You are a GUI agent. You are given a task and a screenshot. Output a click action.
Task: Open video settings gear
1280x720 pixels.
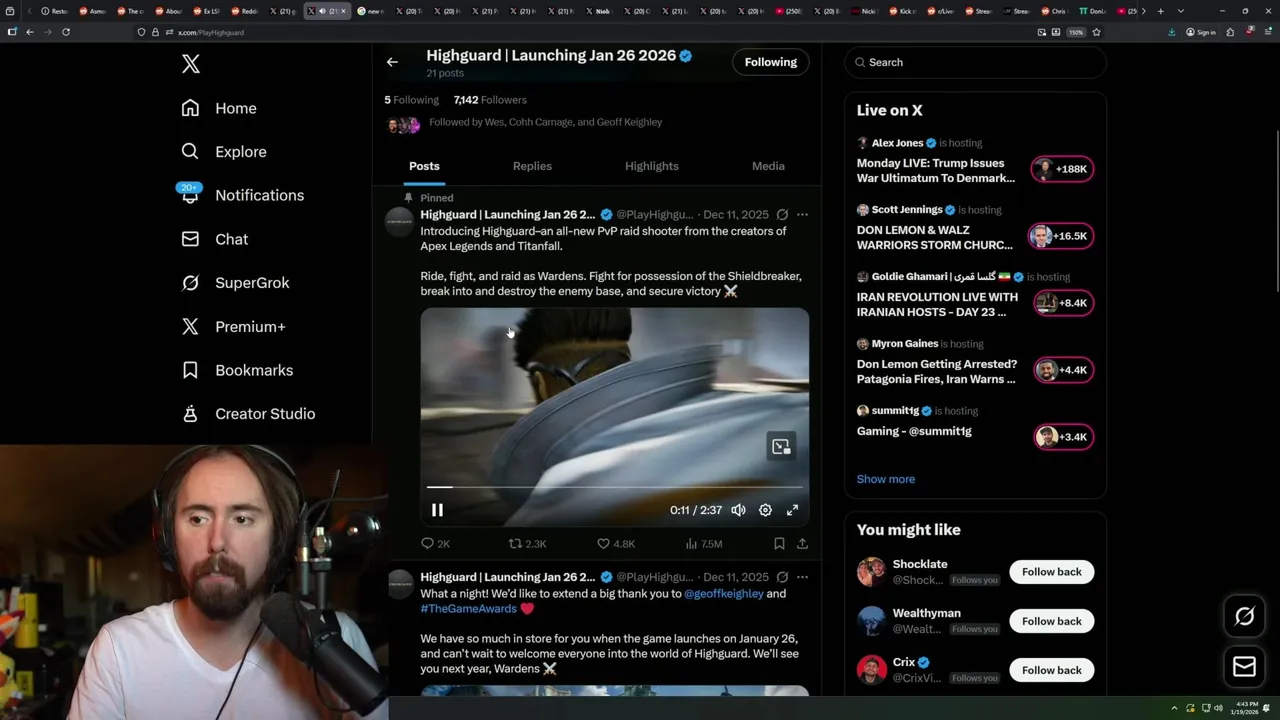point(765,510)
